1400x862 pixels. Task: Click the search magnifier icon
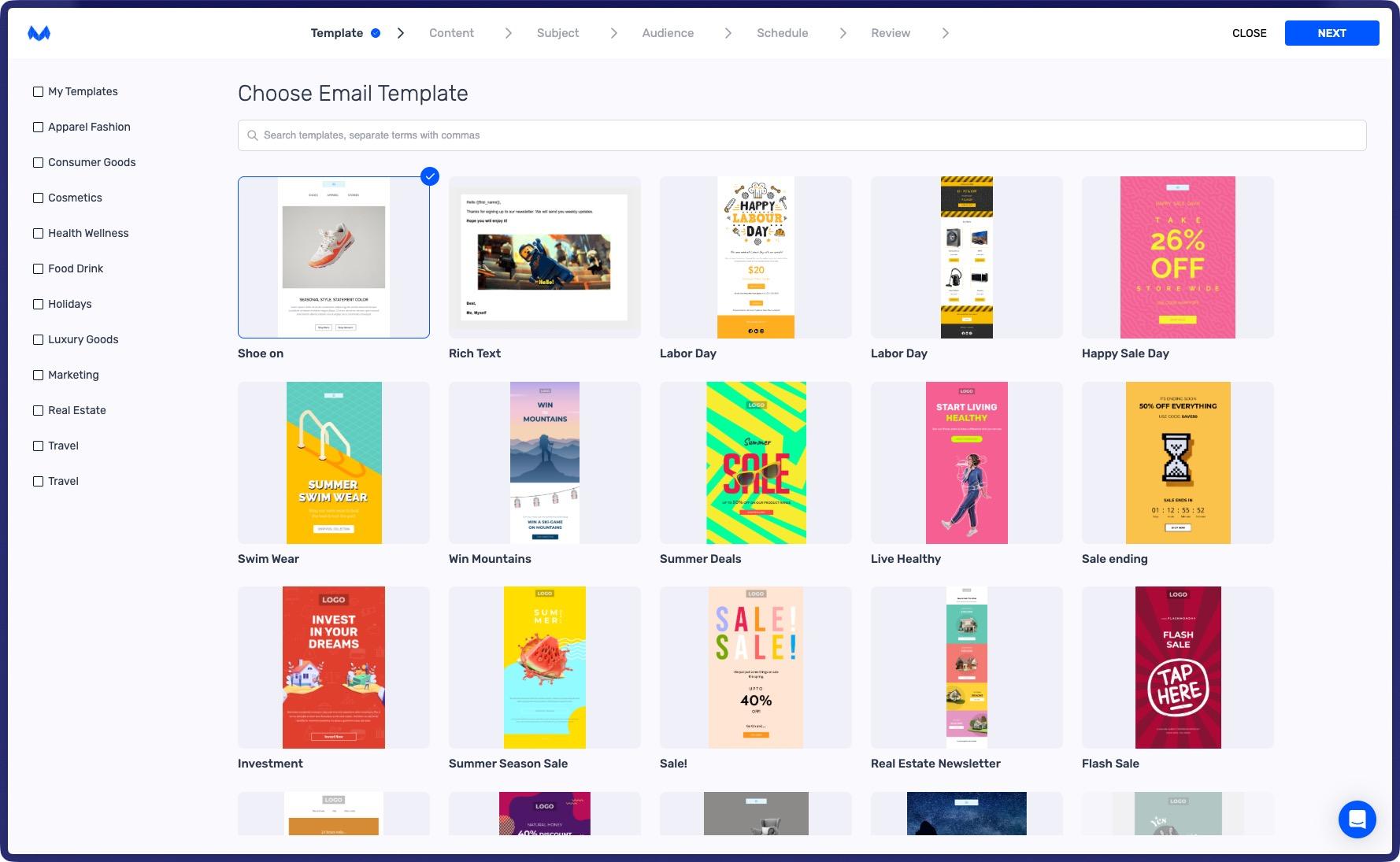tap(253, 135)
